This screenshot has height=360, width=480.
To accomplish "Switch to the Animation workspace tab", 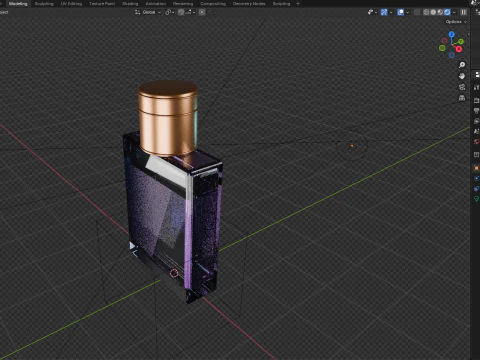I will pos(156,4).
